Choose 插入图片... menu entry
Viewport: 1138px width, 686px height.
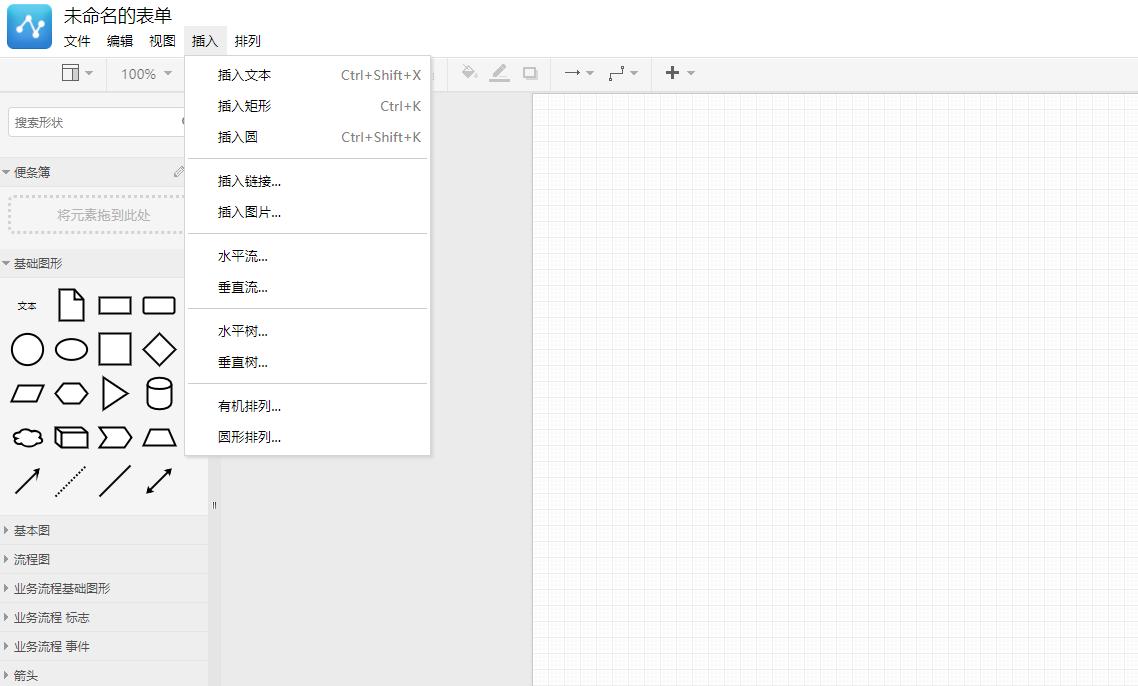coord(308,213)
